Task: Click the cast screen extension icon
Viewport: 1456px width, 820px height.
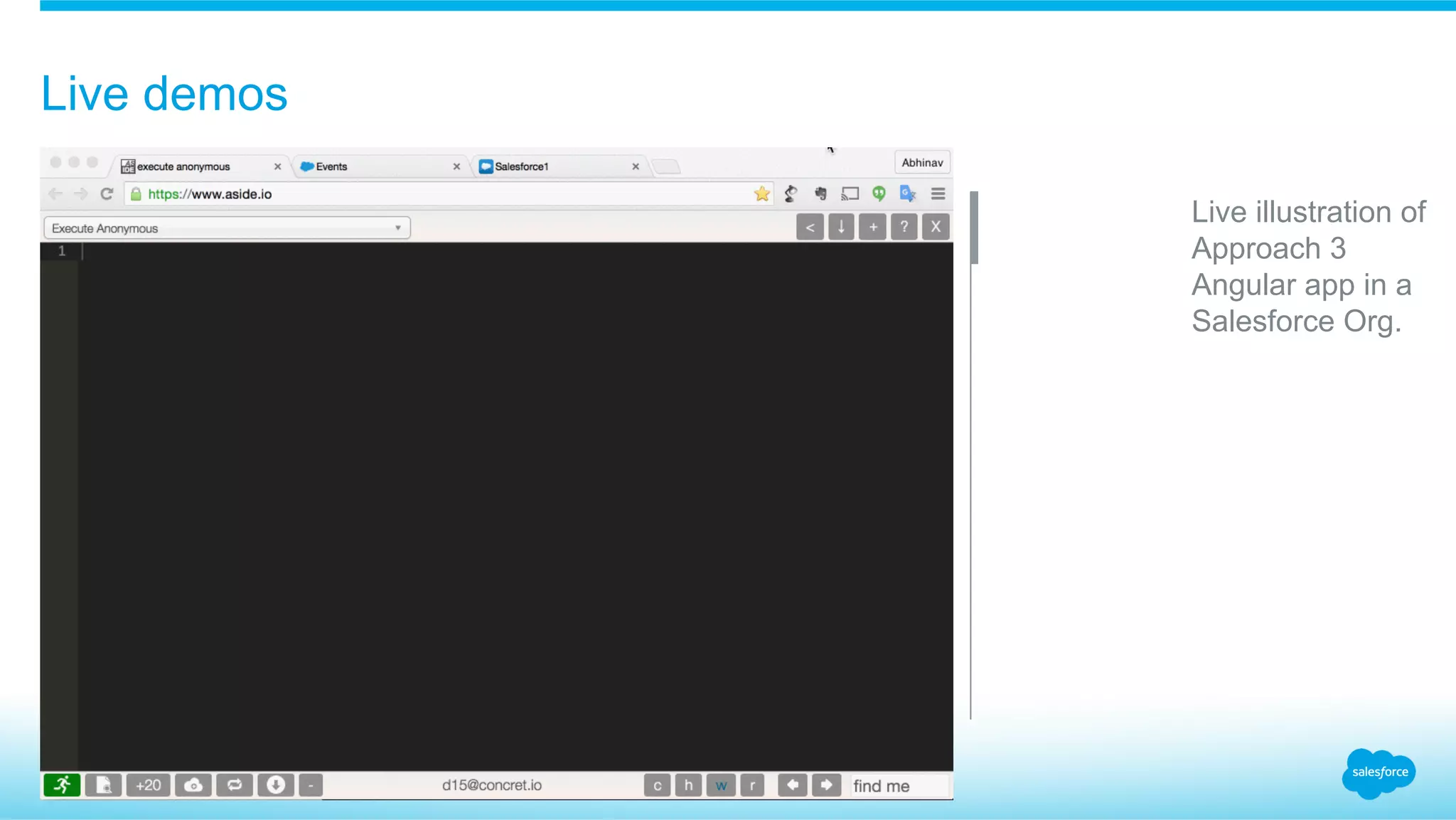Action: (850, 193)
